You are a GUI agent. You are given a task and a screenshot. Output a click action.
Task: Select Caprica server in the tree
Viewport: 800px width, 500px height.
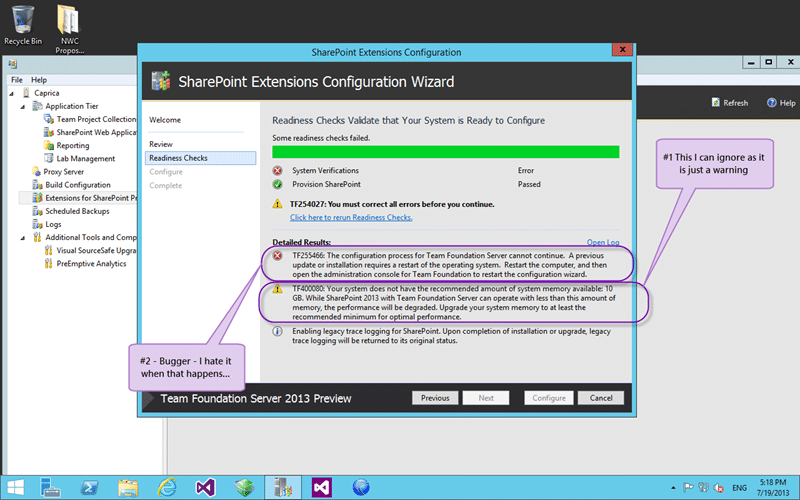(46, 93)
